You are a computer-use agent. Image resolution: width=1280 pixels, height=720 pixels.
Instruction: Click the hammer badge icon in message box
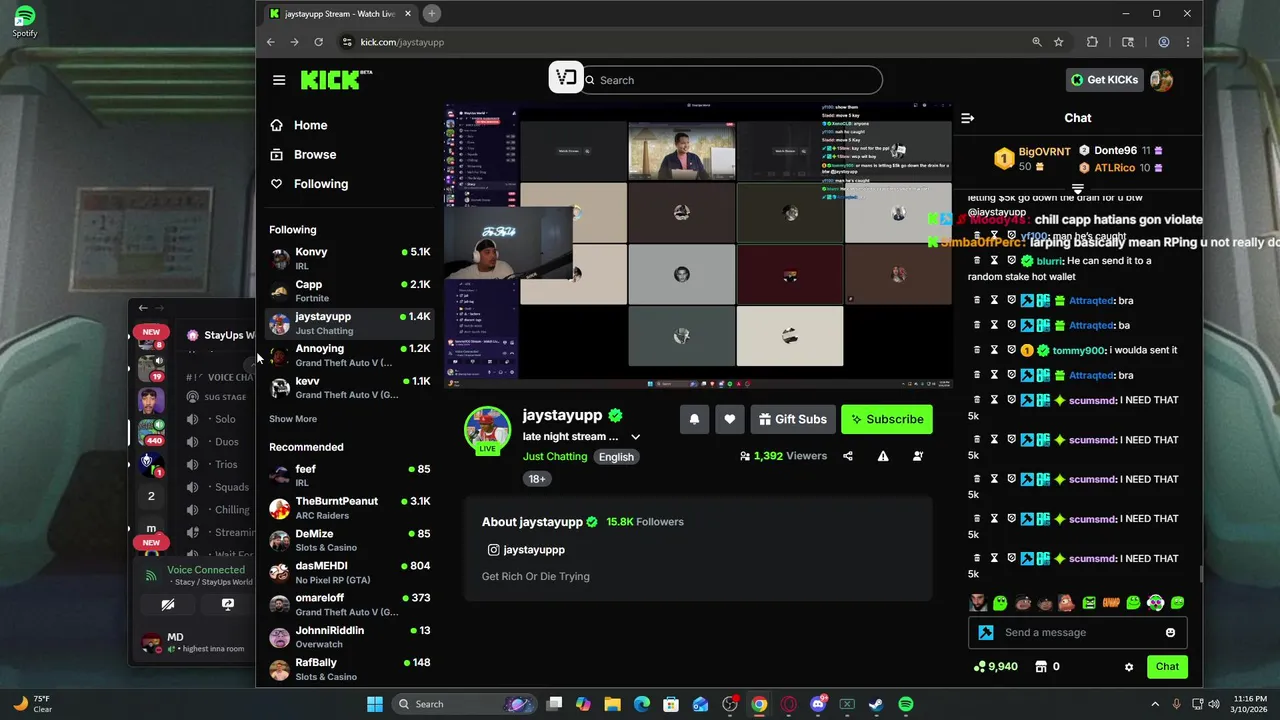(986, 633)
